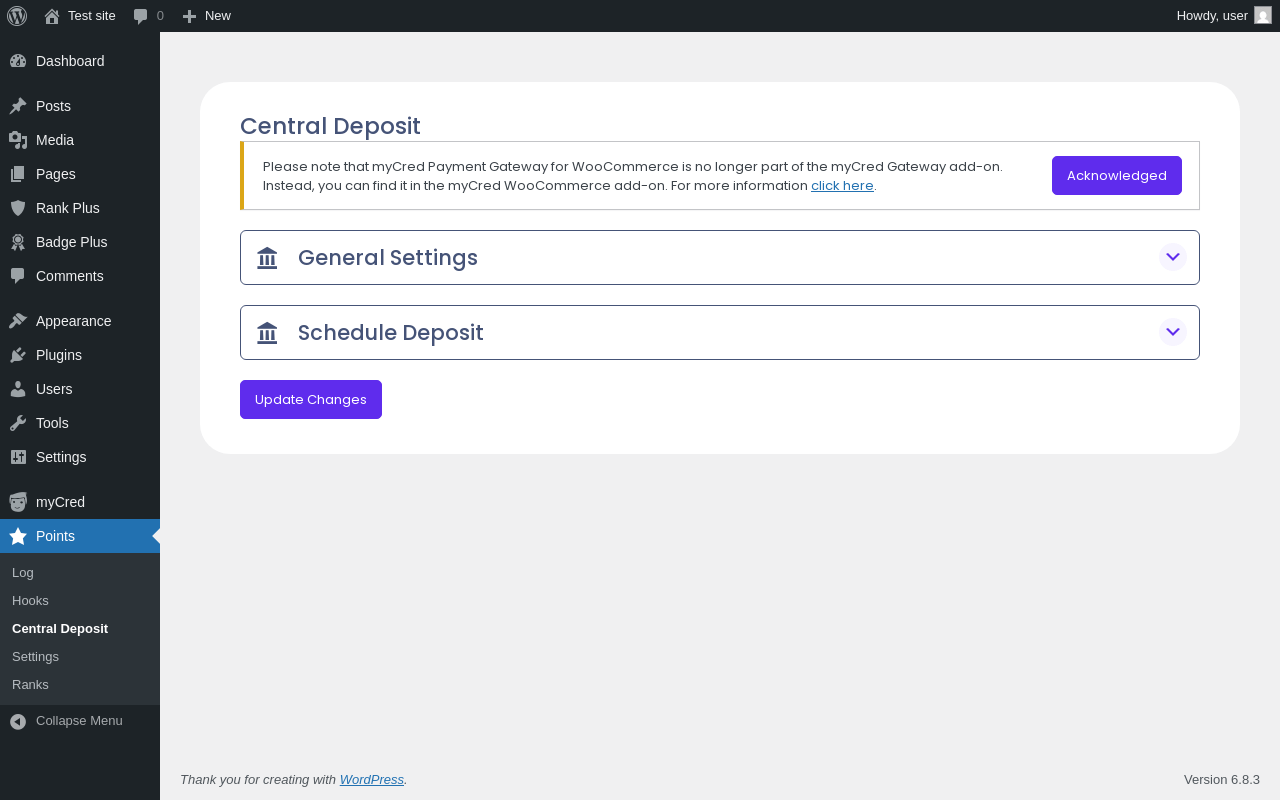
Task: Click the WordPress logo icon
Action: 17,16
